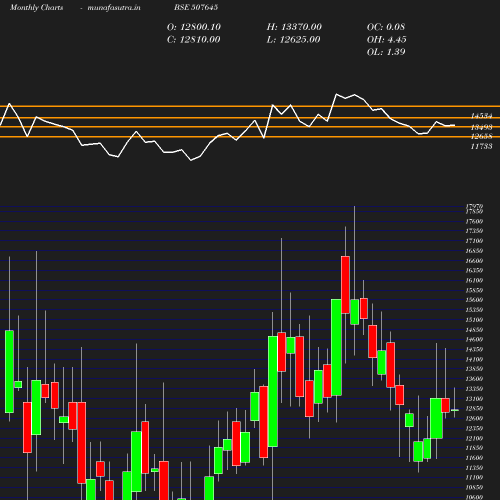The width and height of the screenshot is (500, 500).
Task: Select the 'OH: 4.45' reading
Action: [x=387, y=40]
